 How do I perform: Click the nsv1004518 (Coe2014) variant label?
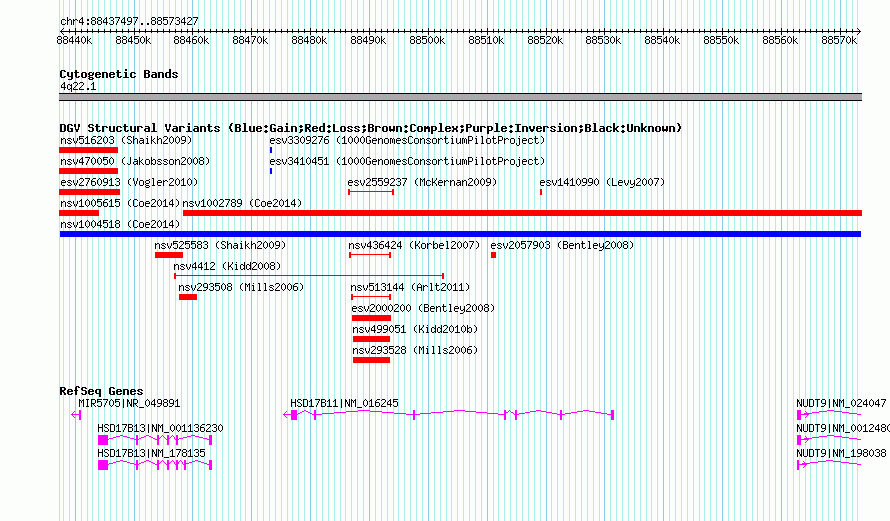click(120, 224)
